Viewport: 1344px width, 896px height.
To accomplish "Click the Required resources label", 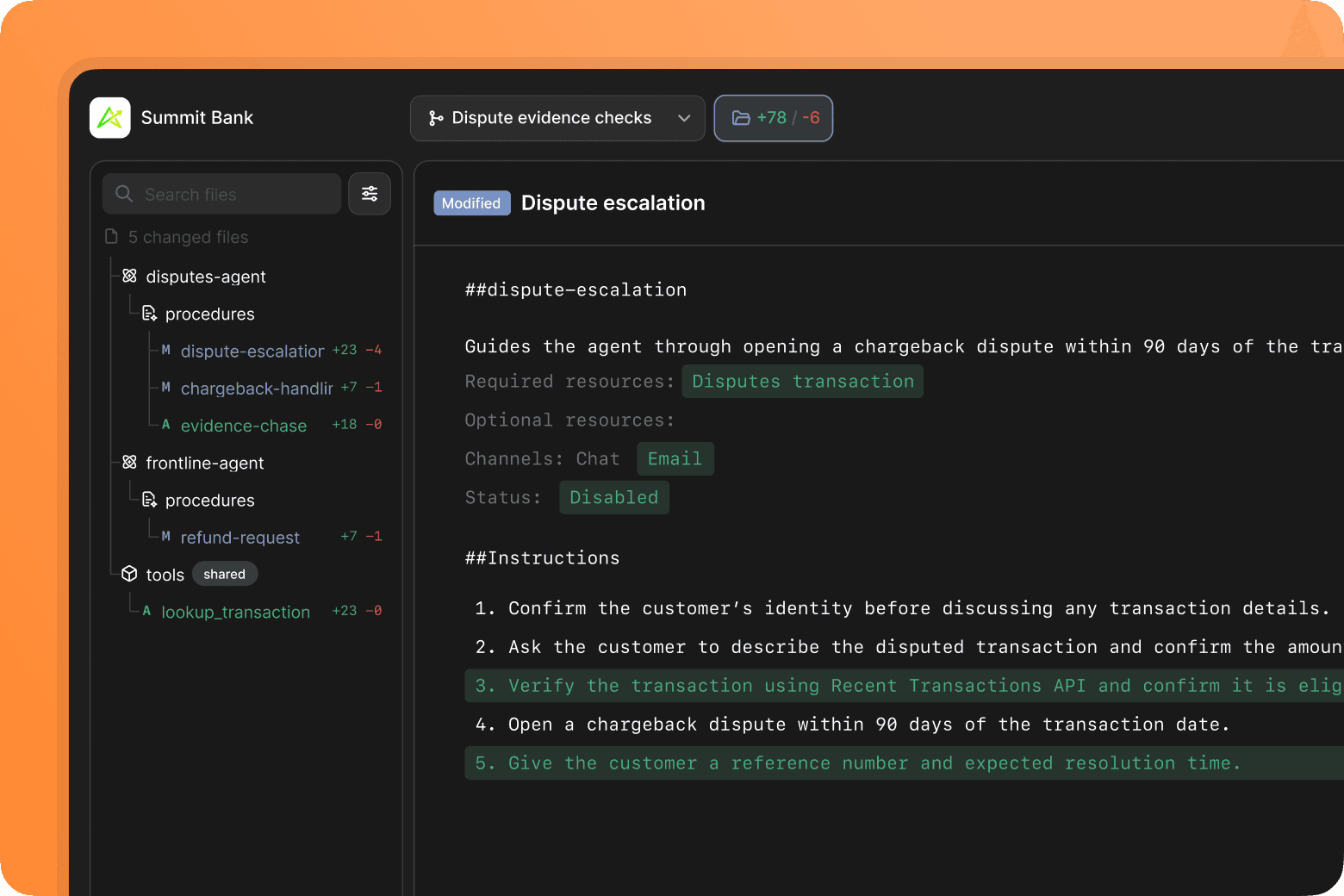I will 569,381.
